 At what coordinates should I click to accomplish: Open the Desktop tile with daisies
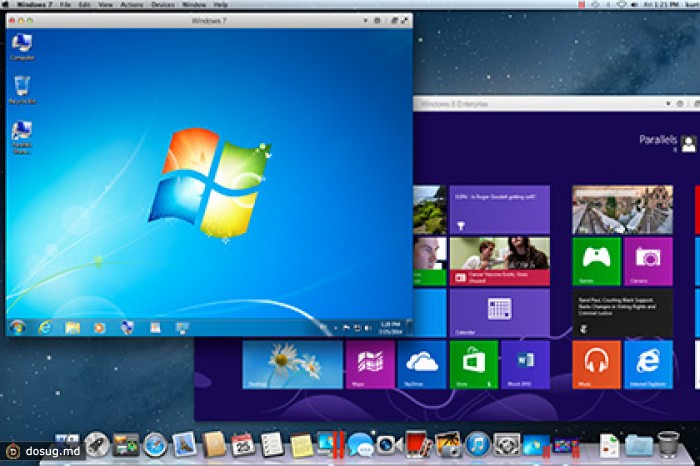pos(292,365)
